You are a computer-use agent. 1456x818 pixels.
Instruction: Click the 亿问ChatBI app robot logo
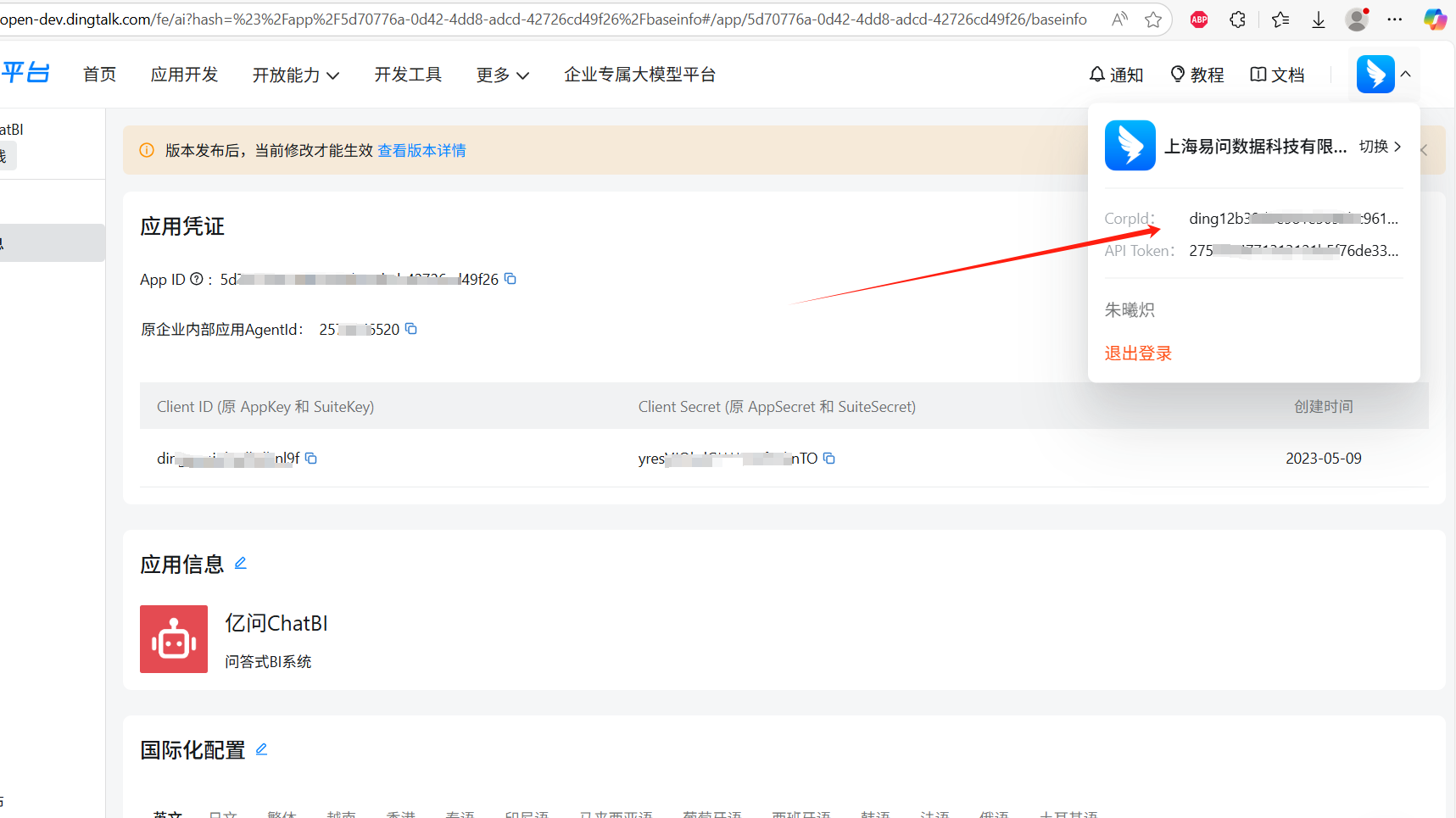click(174, 639)
